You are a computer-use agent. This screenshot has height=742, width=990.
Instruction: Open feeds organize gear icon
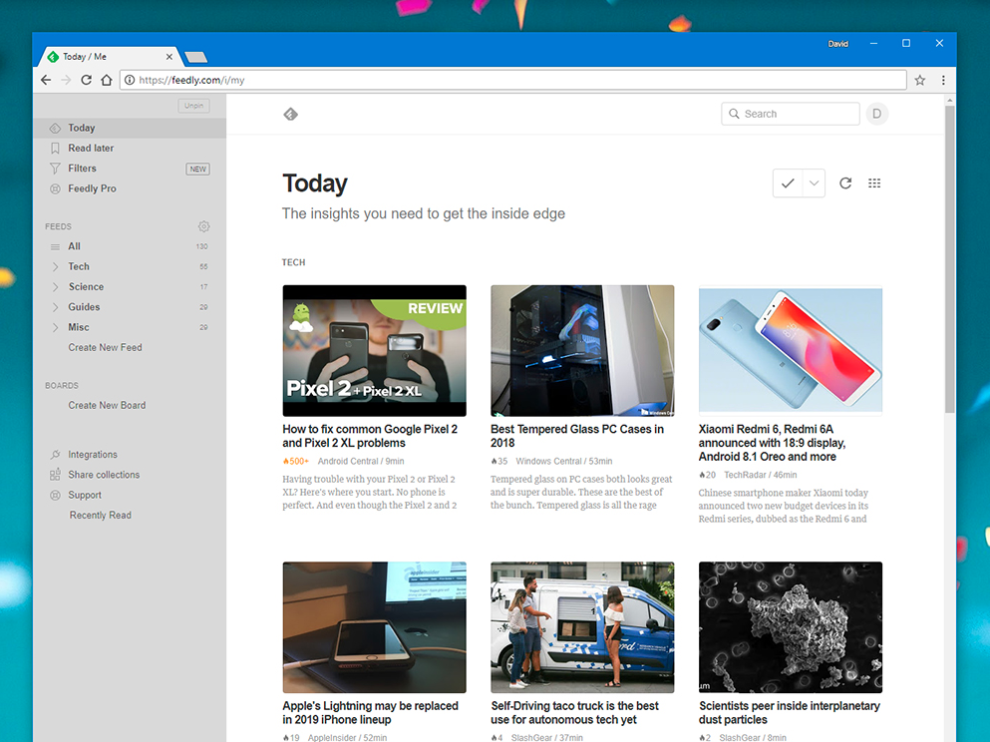click(203, 226)
